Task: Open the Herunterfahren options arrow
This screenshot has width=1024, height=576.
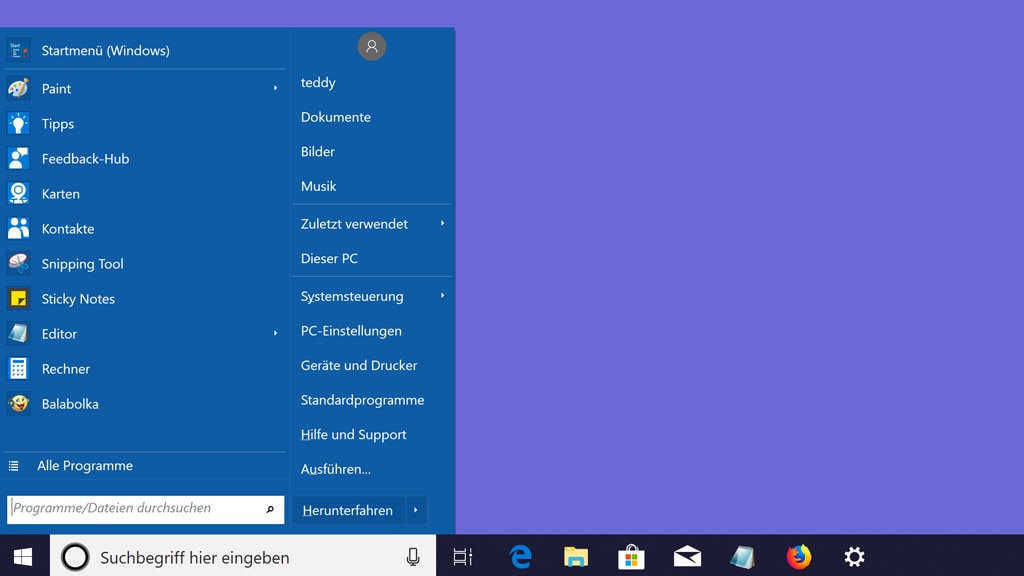Action: 415,510
